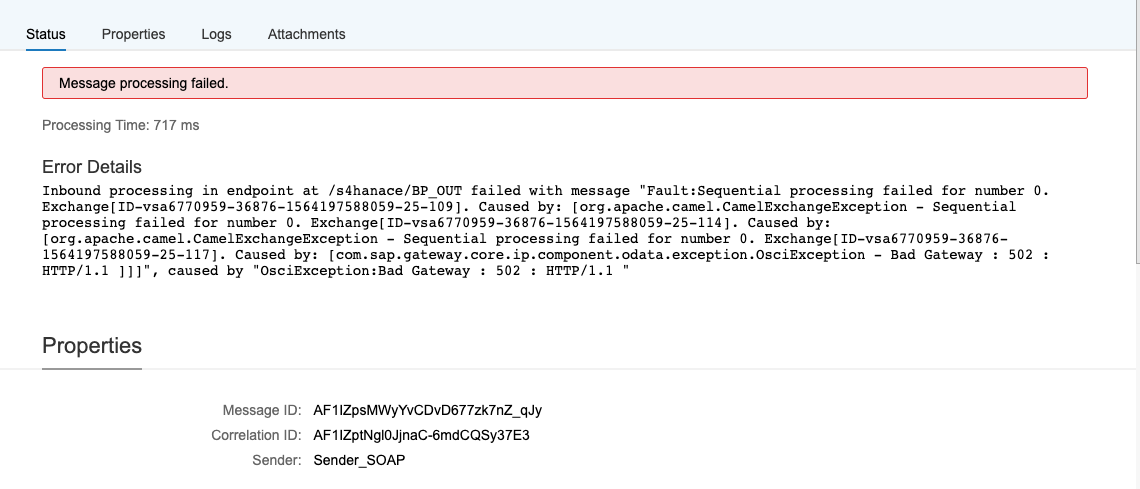
Task: Select the Message ID value AF1IZpsMWyYvCDvD677zk7nZ_qJy
Action: [x=428, y=411]
